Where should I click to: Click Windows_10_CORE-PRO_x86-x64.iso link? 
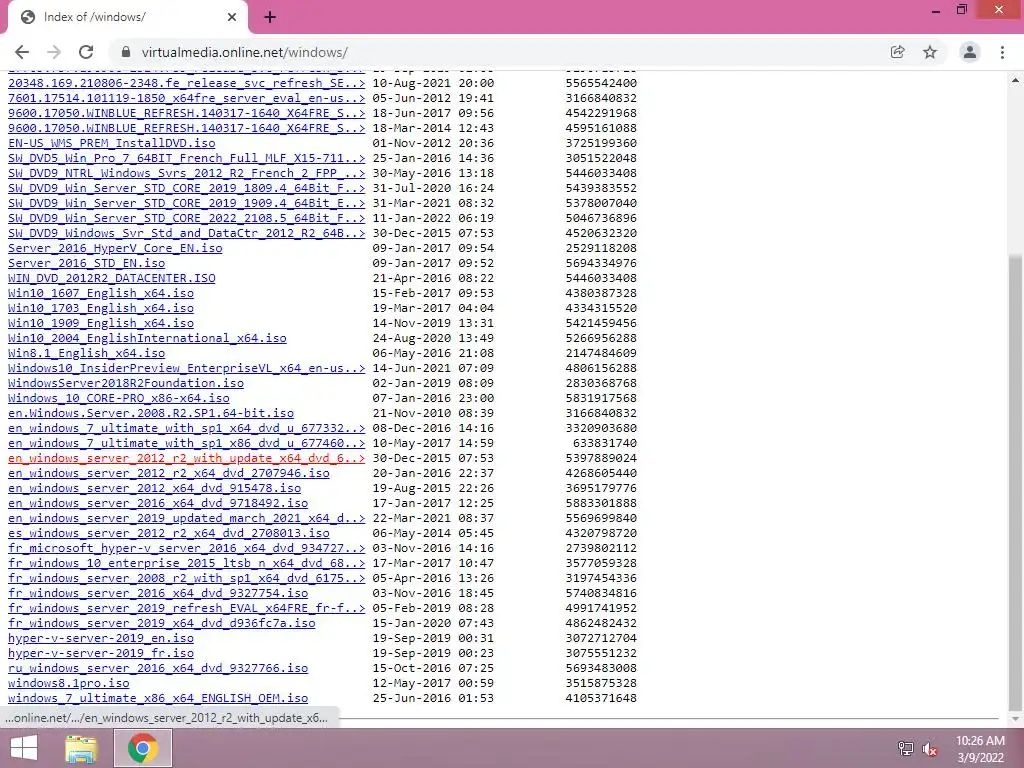click(x=119, y=398)
